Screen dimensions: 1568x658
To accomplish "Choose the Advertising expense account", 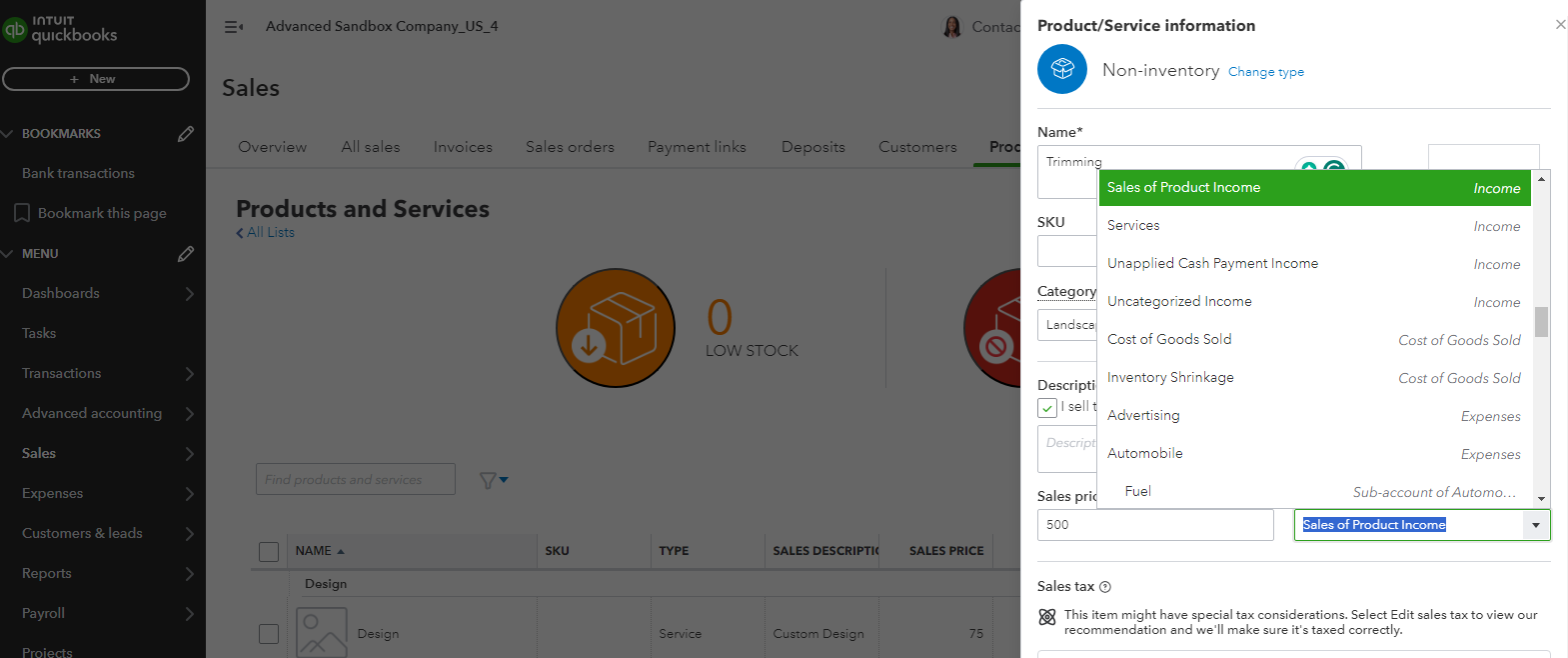I will [x=1314, y=416].
